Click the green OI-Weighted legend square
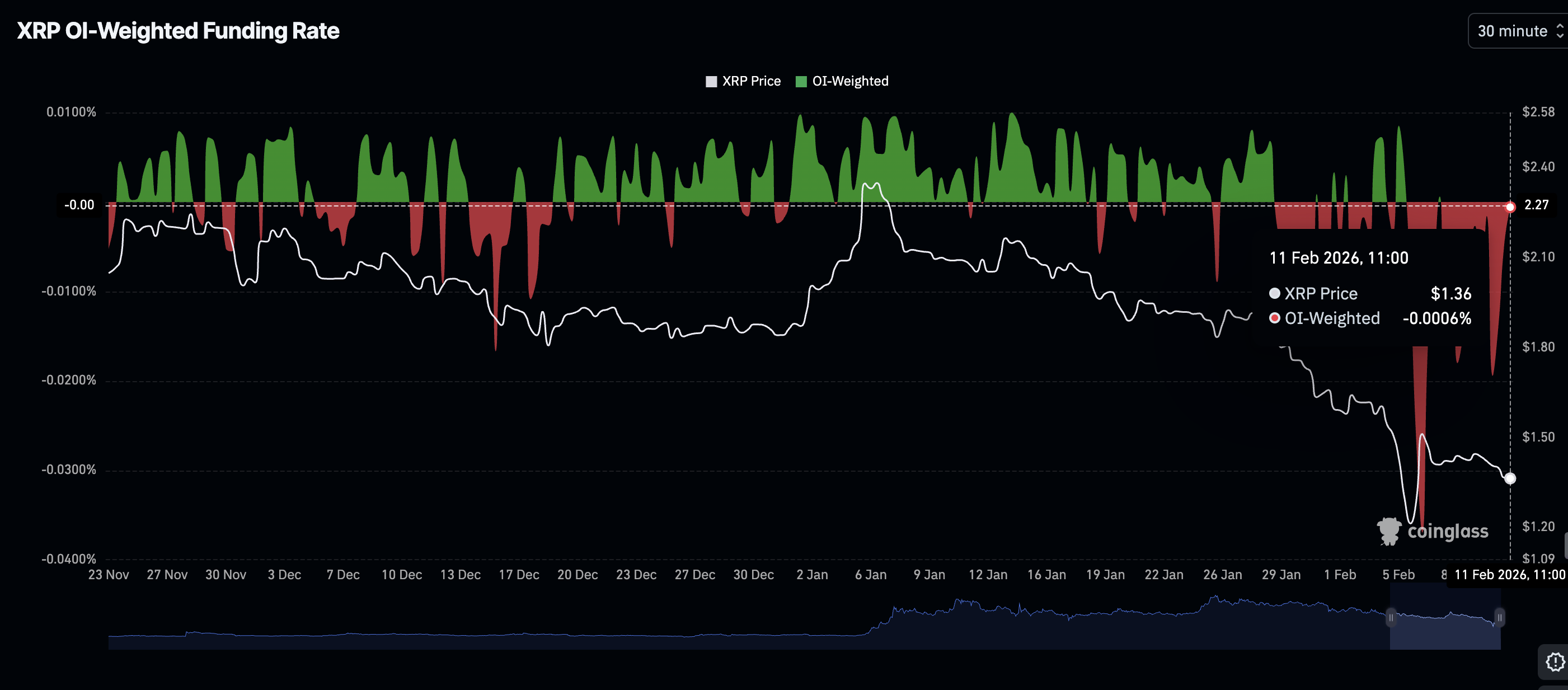The height and width of the screenshot is (690, 1568). (801, 82)
